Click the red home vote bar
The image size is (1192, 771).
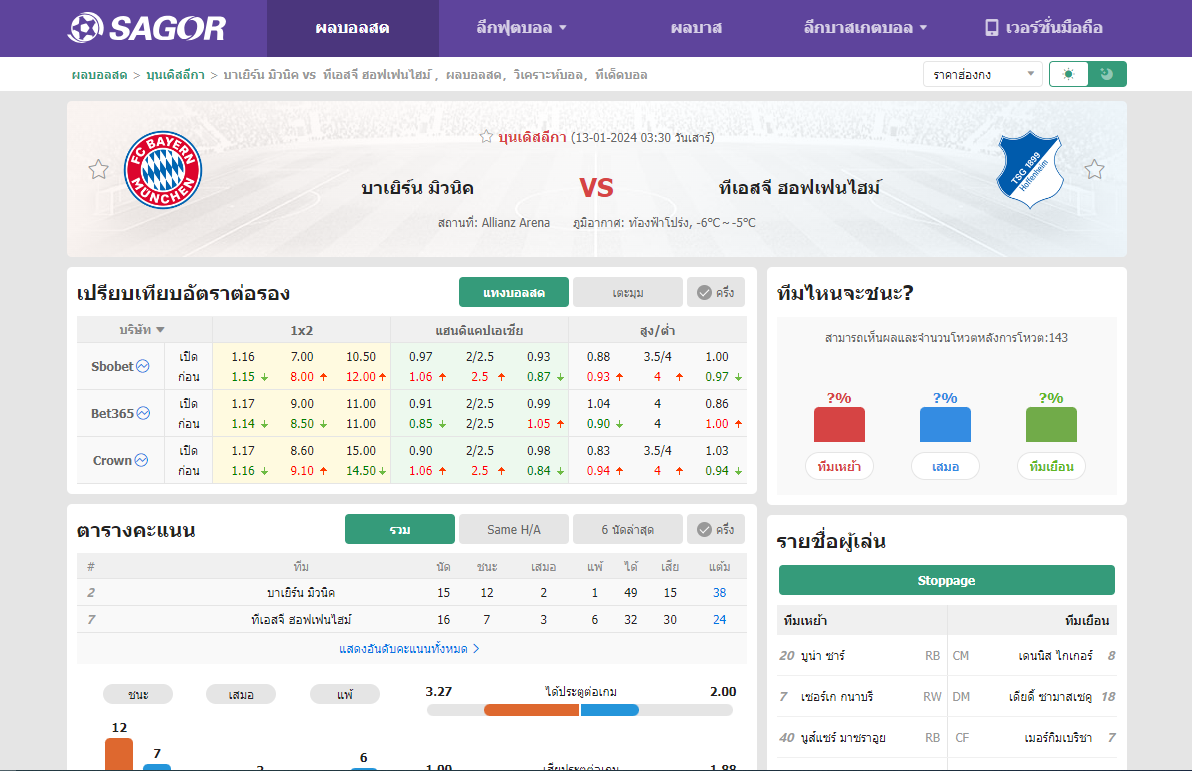pos(839,424)
